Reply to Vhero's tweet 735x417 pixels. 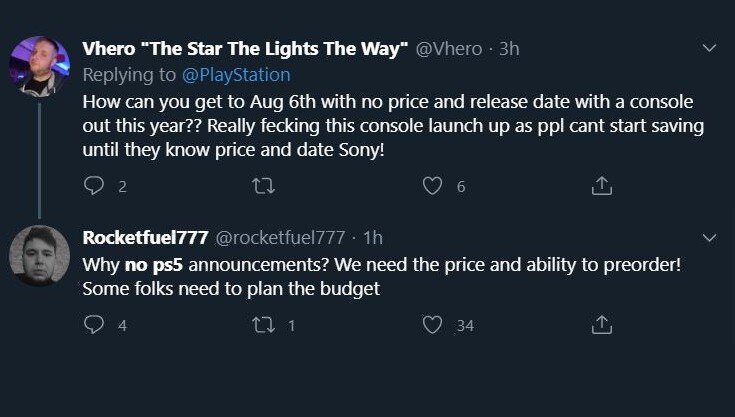click(93, 186)
